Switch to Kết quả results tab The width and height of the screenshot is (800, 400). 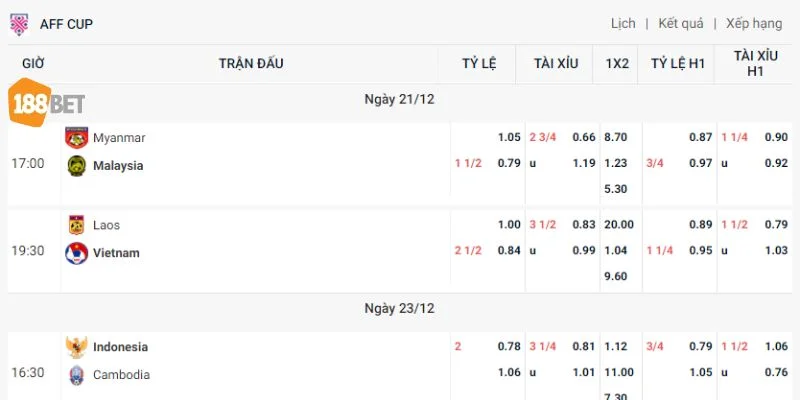(681, 24)
